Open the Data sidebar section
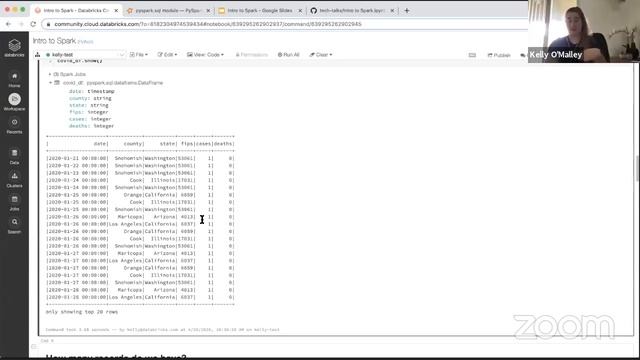 point(14,156)
